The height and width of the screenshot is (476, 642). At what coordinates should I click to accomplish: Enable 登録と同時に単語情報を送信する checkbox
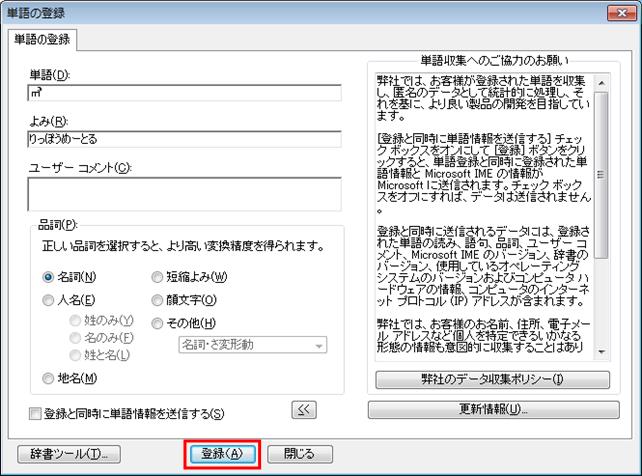click(35, 413)
